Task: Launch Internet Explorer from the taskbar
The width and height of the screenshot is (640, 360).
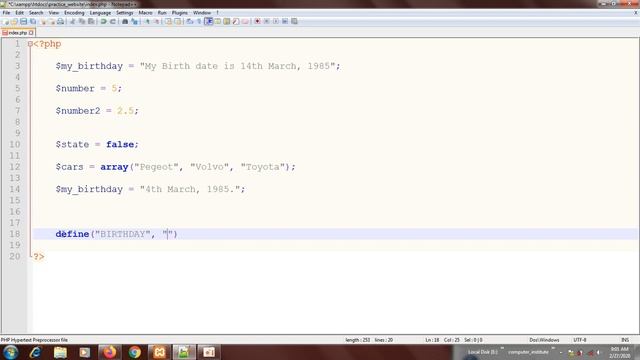Action: click(x=36, y=352)
